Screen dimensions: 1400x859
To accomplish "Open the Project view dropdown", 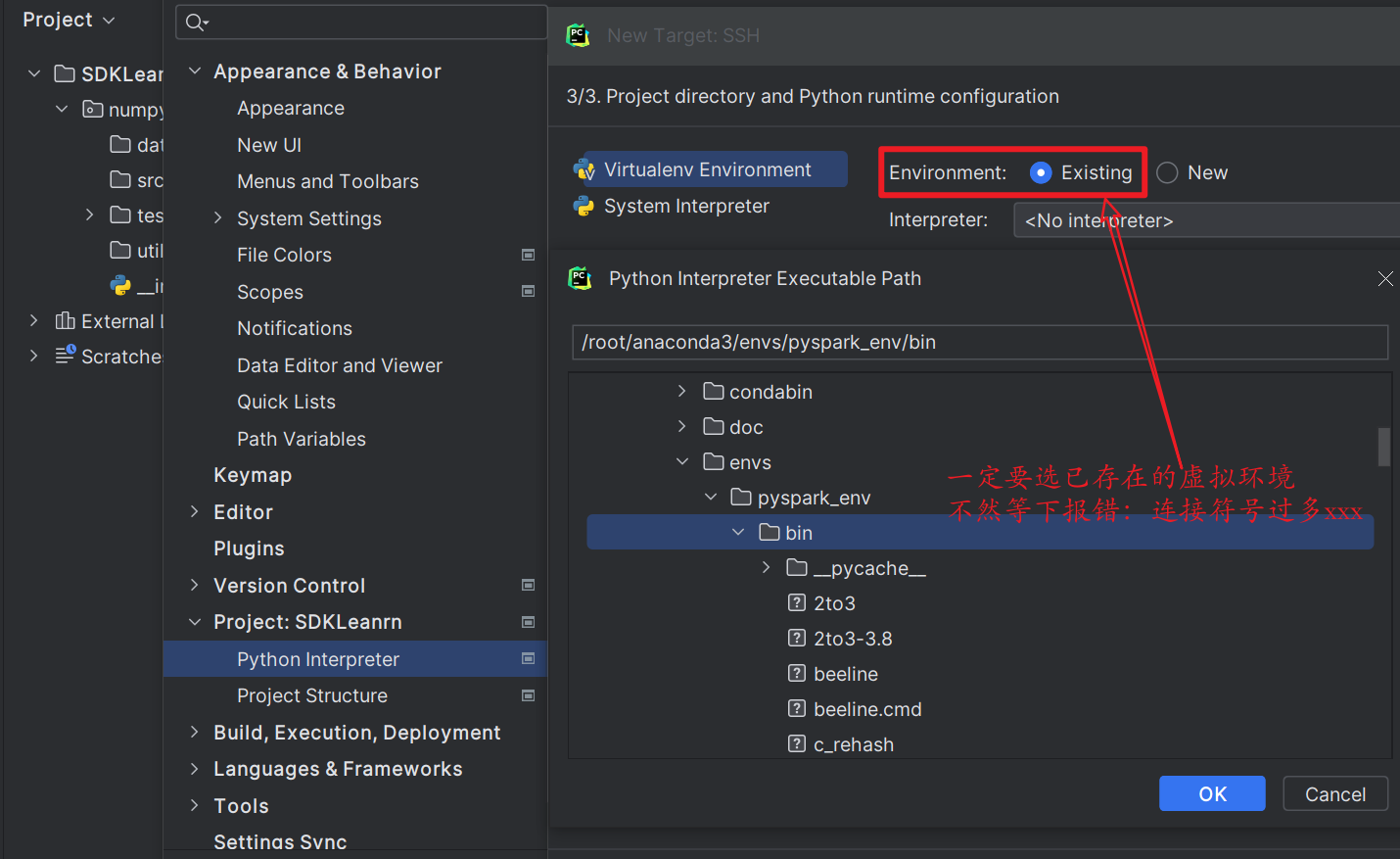I will (69, 20).
